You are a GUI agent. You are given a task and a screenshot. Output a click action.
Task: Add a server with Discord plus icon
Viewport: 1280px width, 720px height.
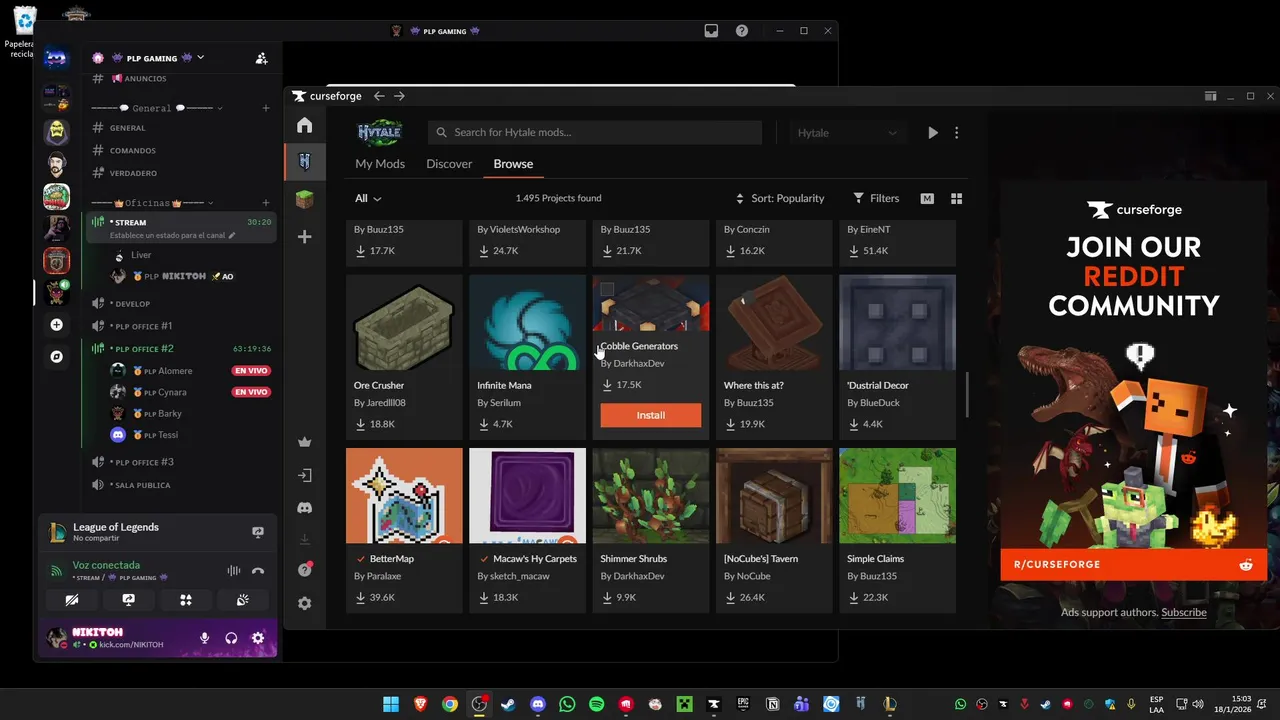point(56,325)
